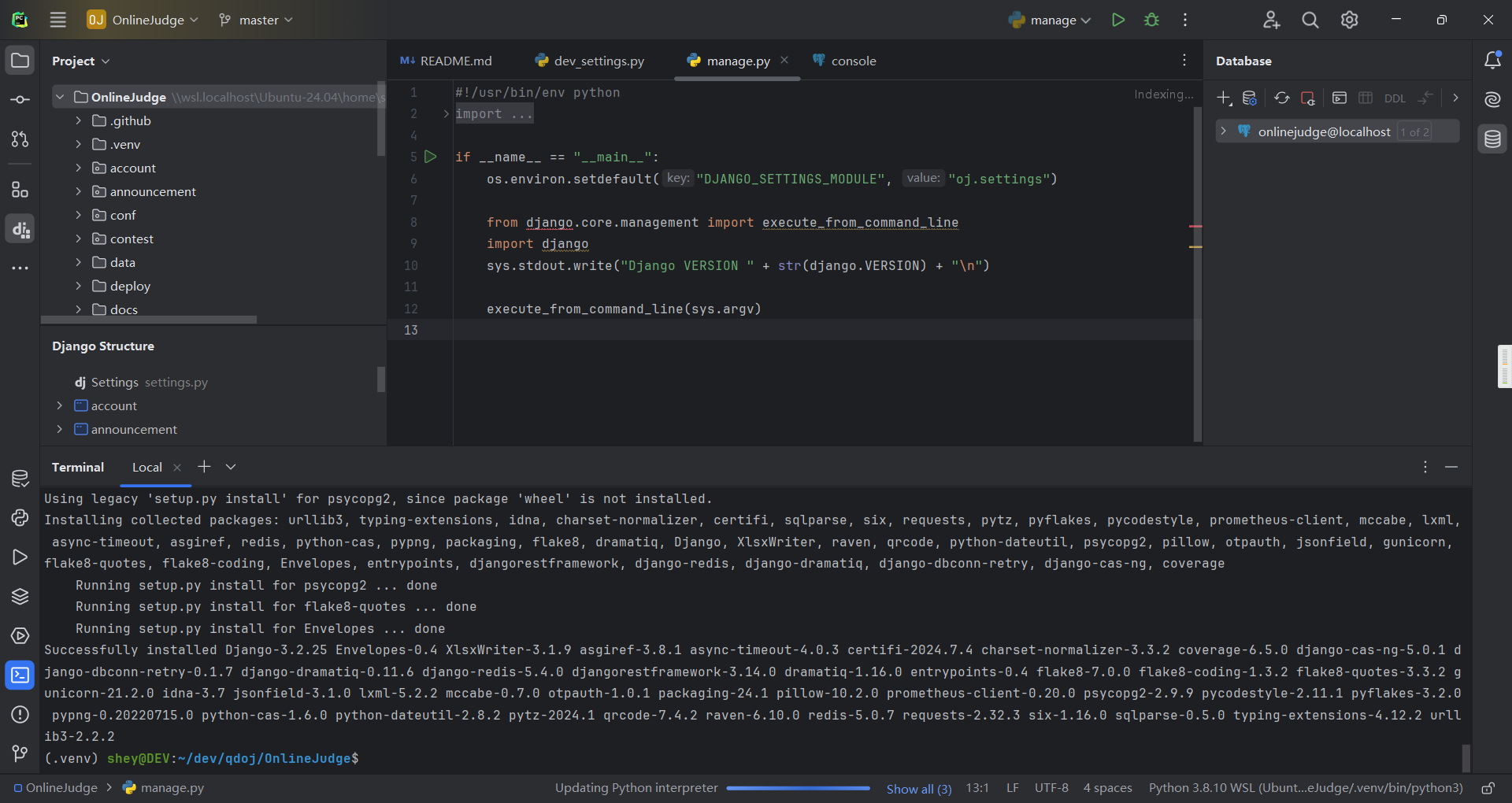Image resolution: width=1512 pixels, height=803 pixels.
Task: Collapse the OnlineJudge root folder
Action: point(59,97)
